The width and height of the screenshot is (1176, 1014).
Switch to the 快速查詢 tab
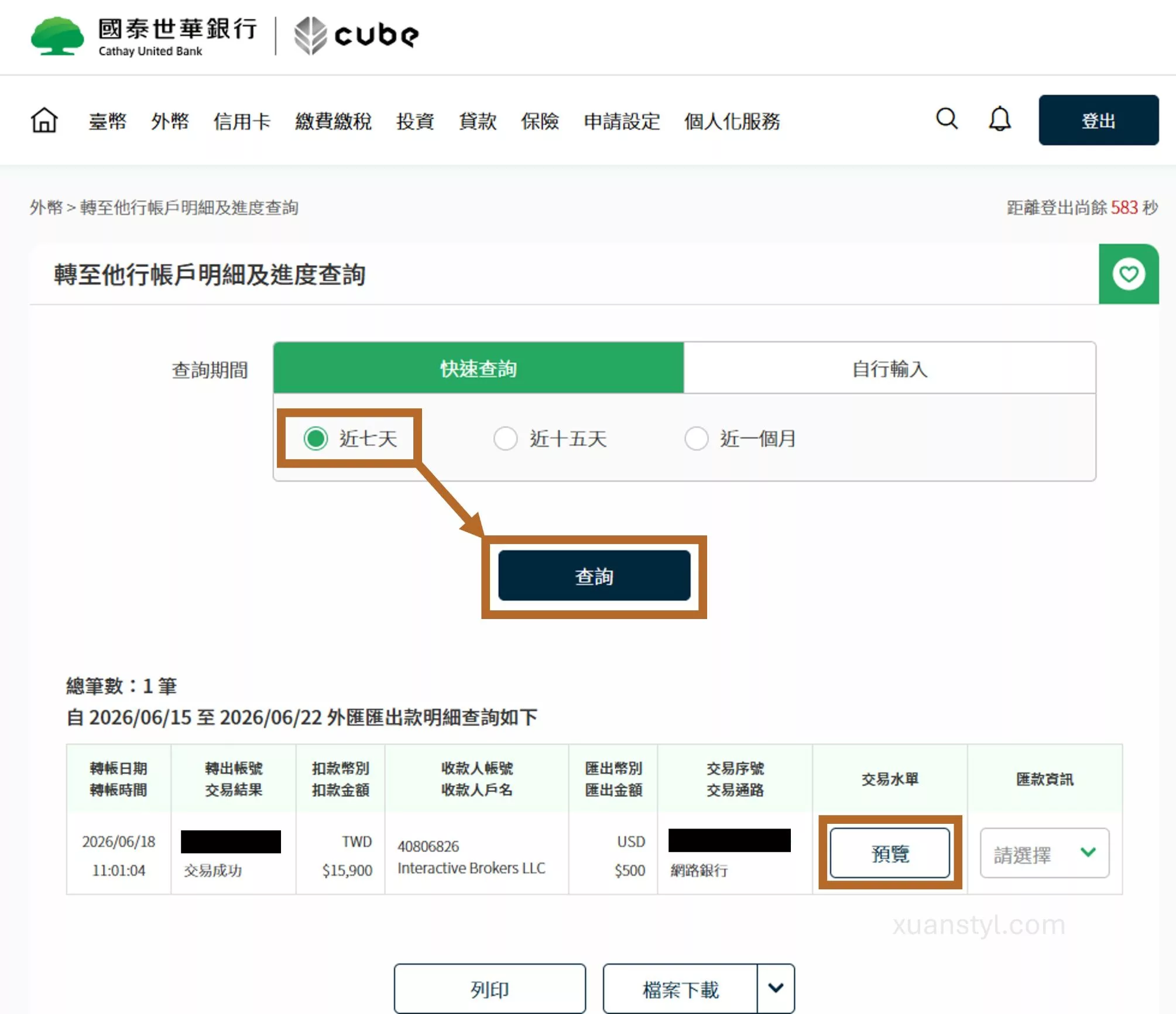click(478, 368)
